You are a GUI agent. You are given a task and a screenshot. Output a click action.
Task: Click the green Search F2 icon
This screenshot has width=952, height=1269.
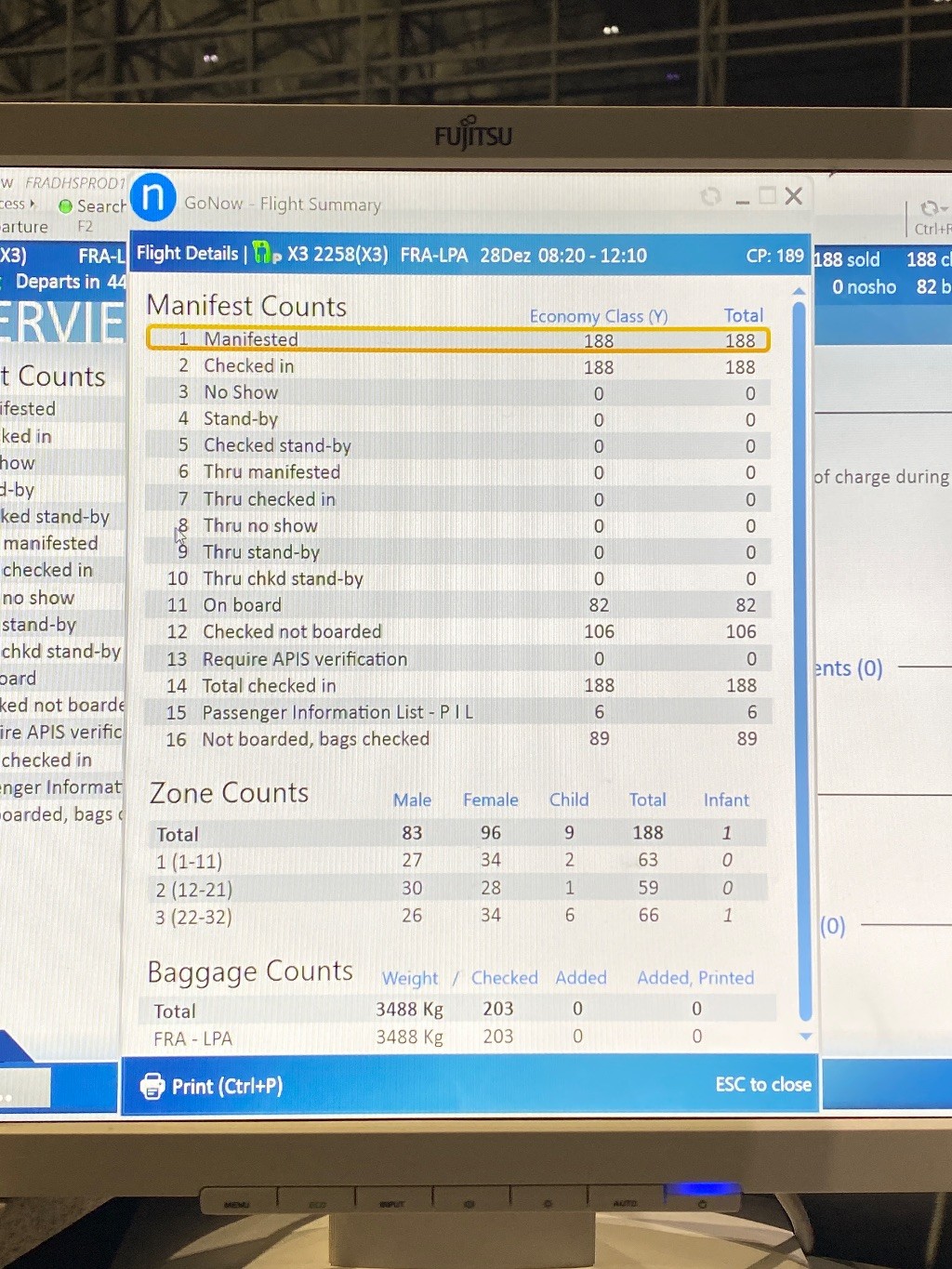click(65, 206)
